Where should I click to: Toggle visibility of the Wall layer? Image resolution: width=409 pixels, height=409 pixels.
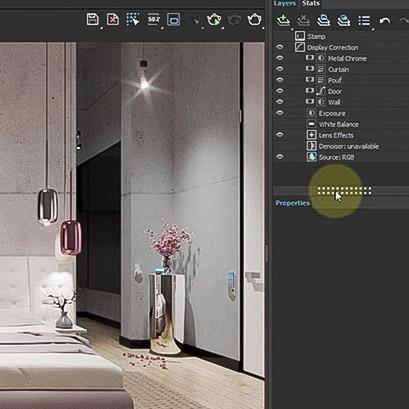(280, 102)
